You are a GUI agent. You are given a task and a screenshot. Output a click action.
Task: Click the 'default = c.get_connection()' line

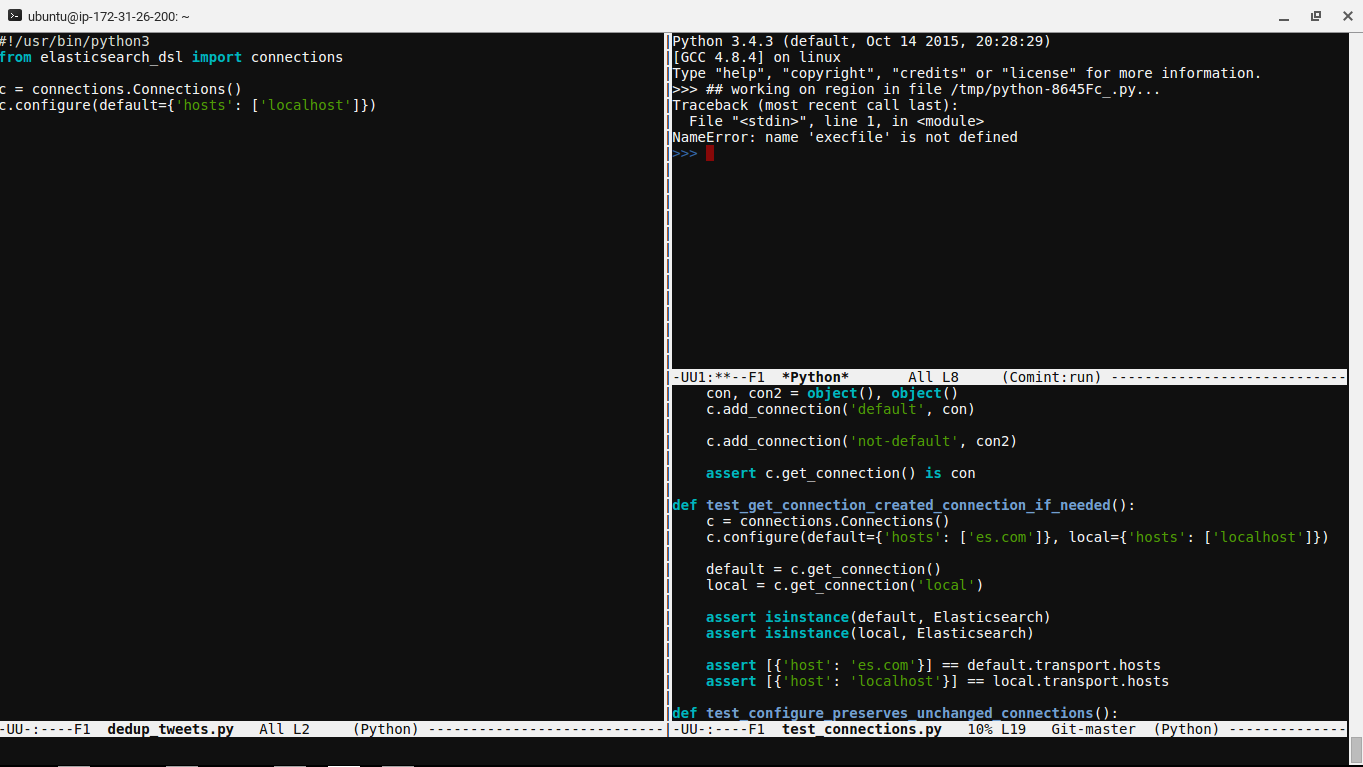click(x=823, y=569)
